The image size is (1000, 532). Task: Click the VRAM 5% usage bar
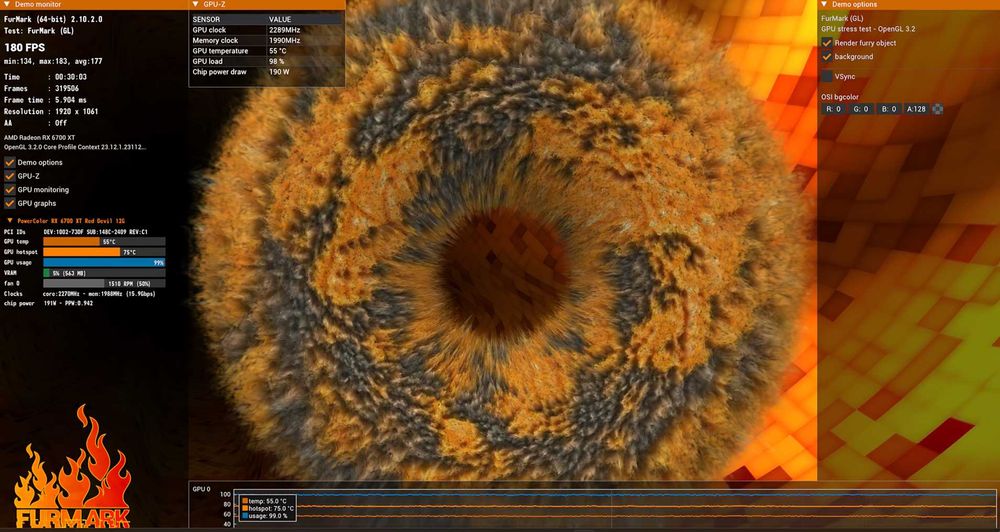[x=104, y=273]
